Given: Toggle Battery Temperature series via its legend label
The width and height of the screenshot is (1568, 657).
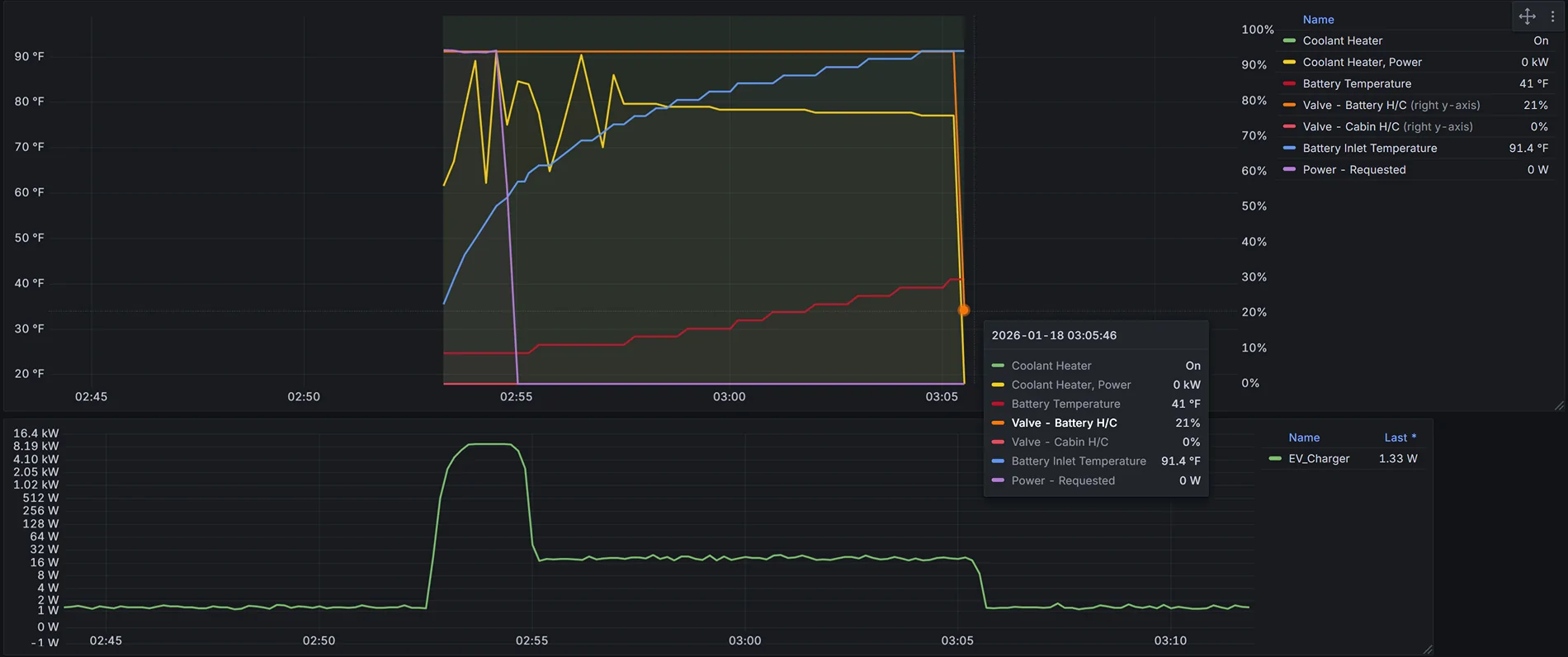Looking at the screenshot, I should [x=1356, y=83].
